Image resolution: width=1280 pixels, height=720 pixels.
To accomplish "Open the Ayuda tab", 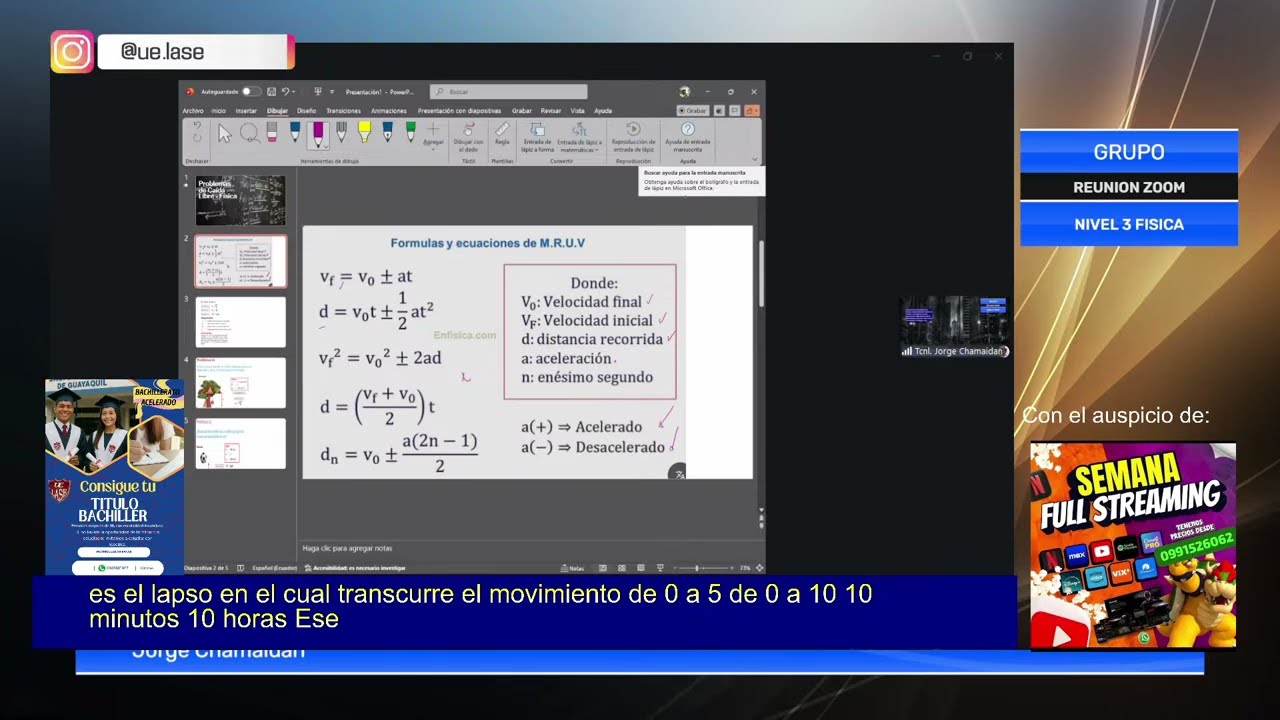I will click(603, 111).
